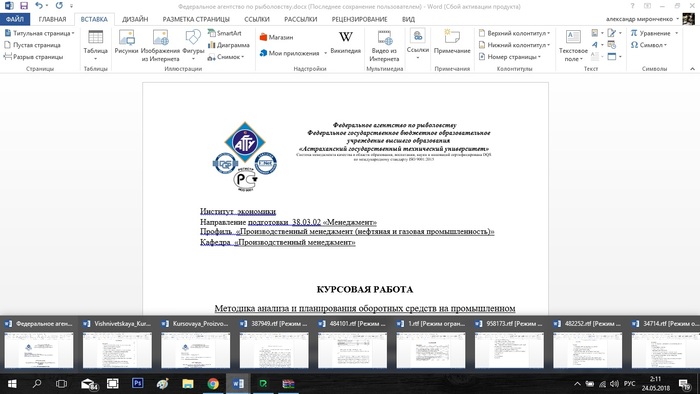This screenshot has height=394, width=700.
Task: Open the action center notifications icon
Action: pos(684,384)
